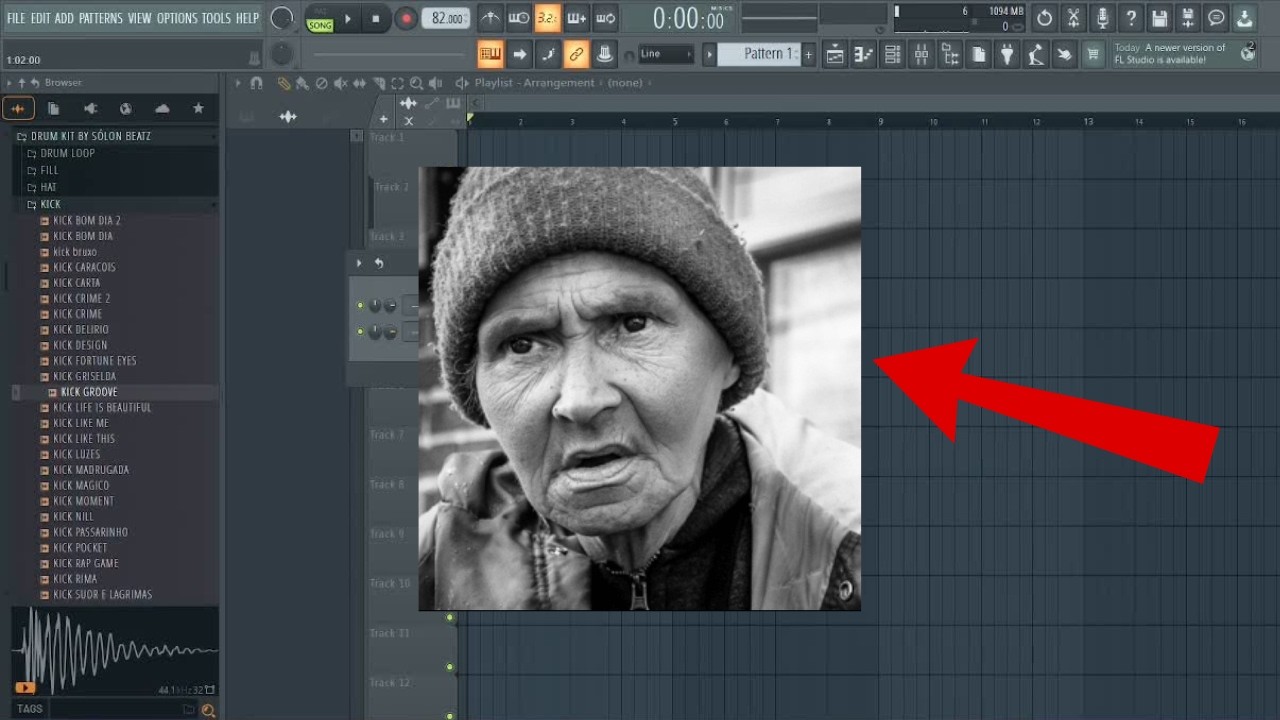Open the plugin picker plug icon
Screen dimensions: 1280x720
coord(1008,55)
